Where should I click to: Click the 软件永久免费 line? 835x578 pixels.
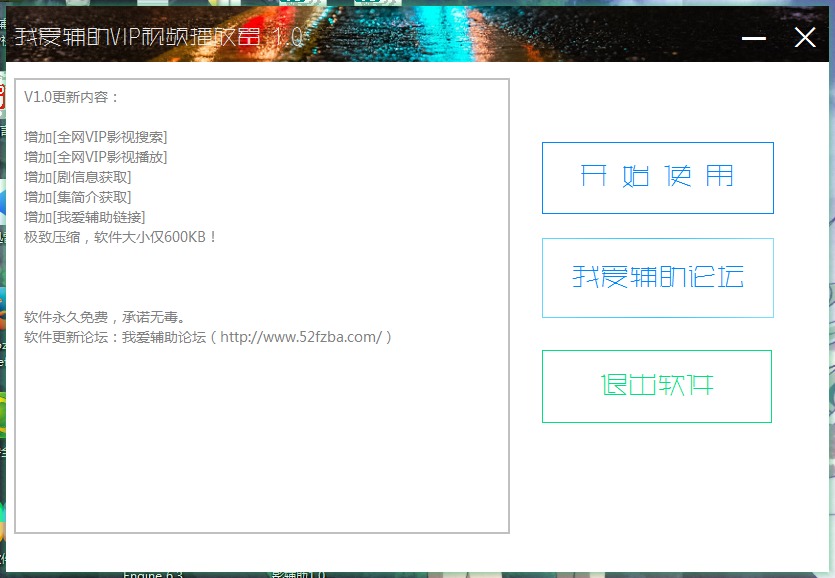click(105, 317)
